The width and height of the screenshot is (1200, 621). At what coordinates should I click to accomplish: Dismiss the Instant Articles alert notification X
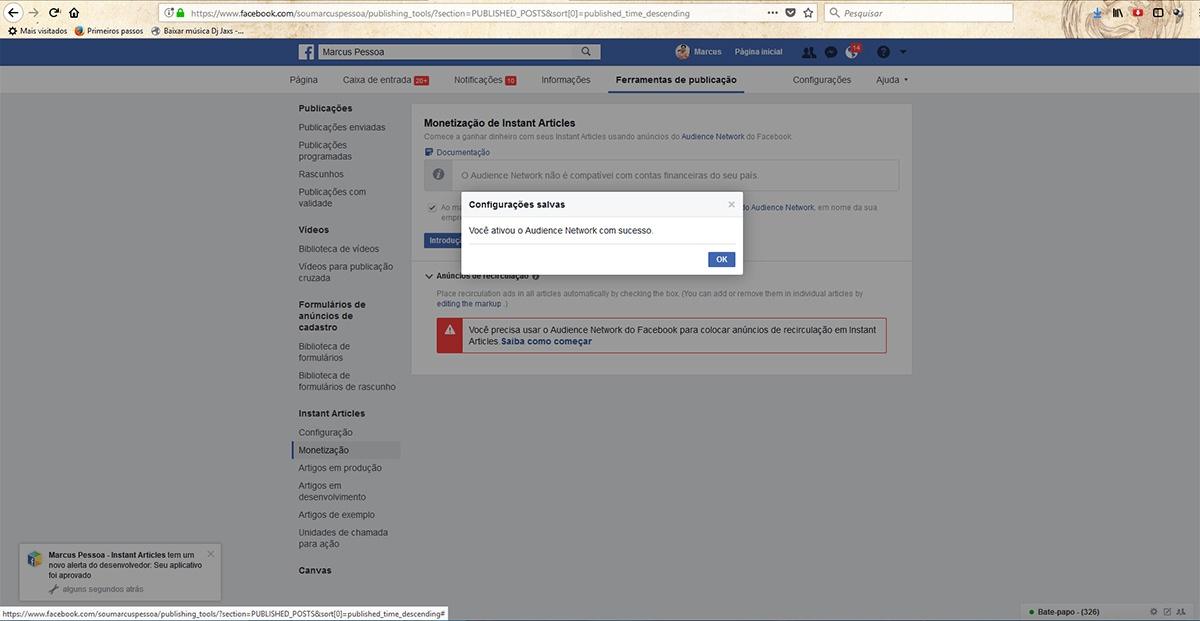(210, 553)
